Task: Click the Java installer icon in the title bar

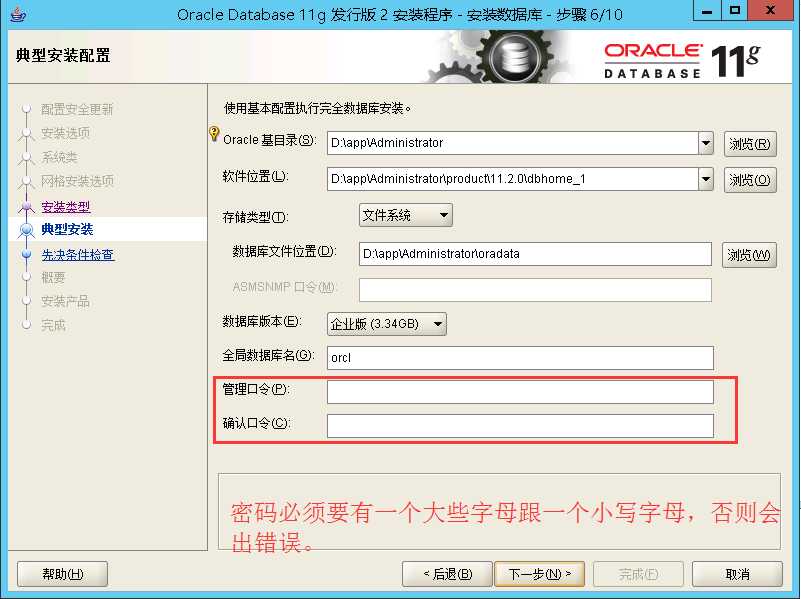Action: click(17, 13)
